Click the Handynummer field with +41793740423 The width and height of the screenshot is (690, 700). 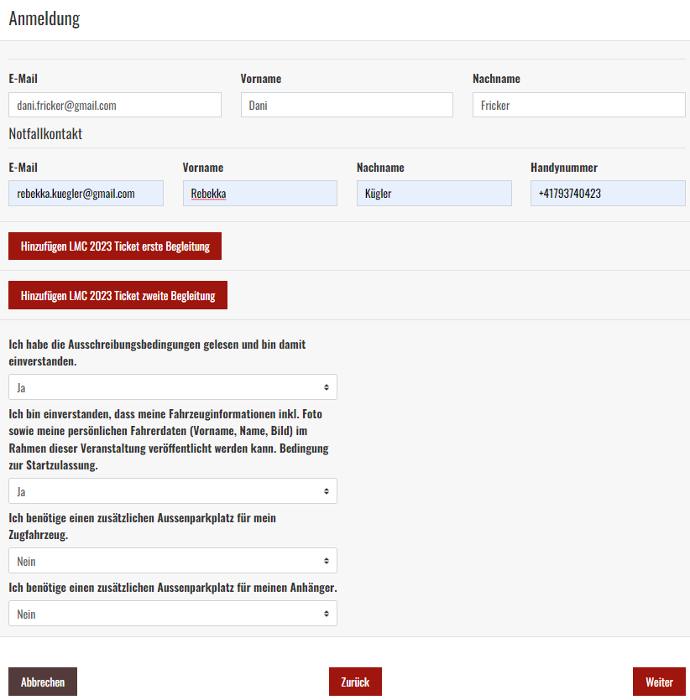pos(607,194)
